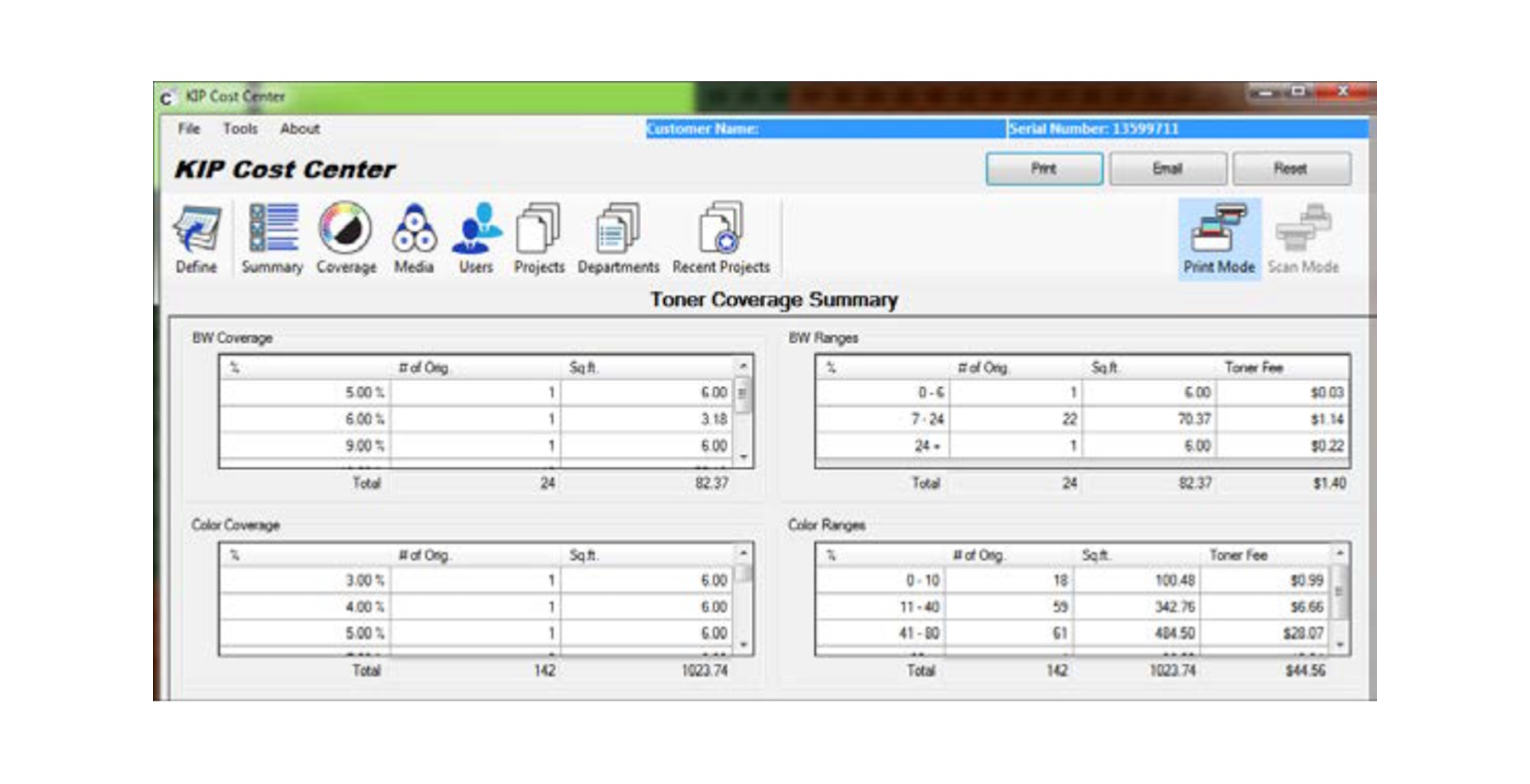The image size is (1530, 784).
Task: Open the Media toner icon
Action: coord(414,238)
